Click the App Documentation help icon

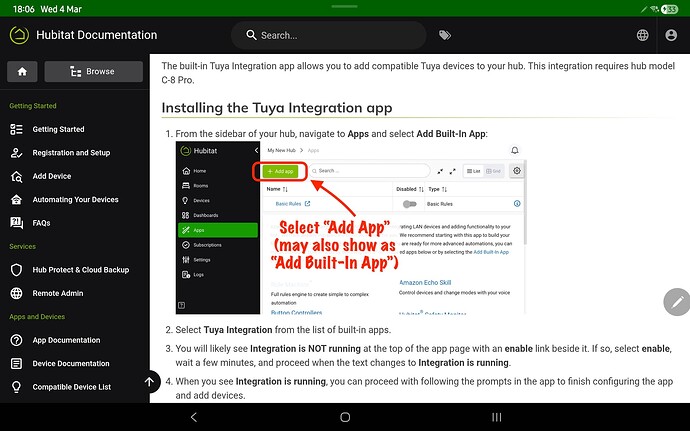16,340
